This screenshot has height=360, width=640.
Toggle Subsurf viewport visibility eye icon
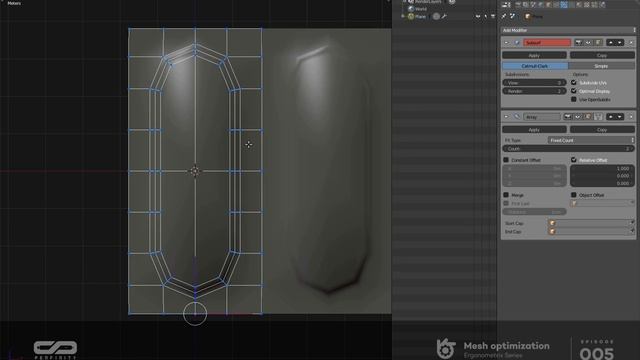pos(588,42)
